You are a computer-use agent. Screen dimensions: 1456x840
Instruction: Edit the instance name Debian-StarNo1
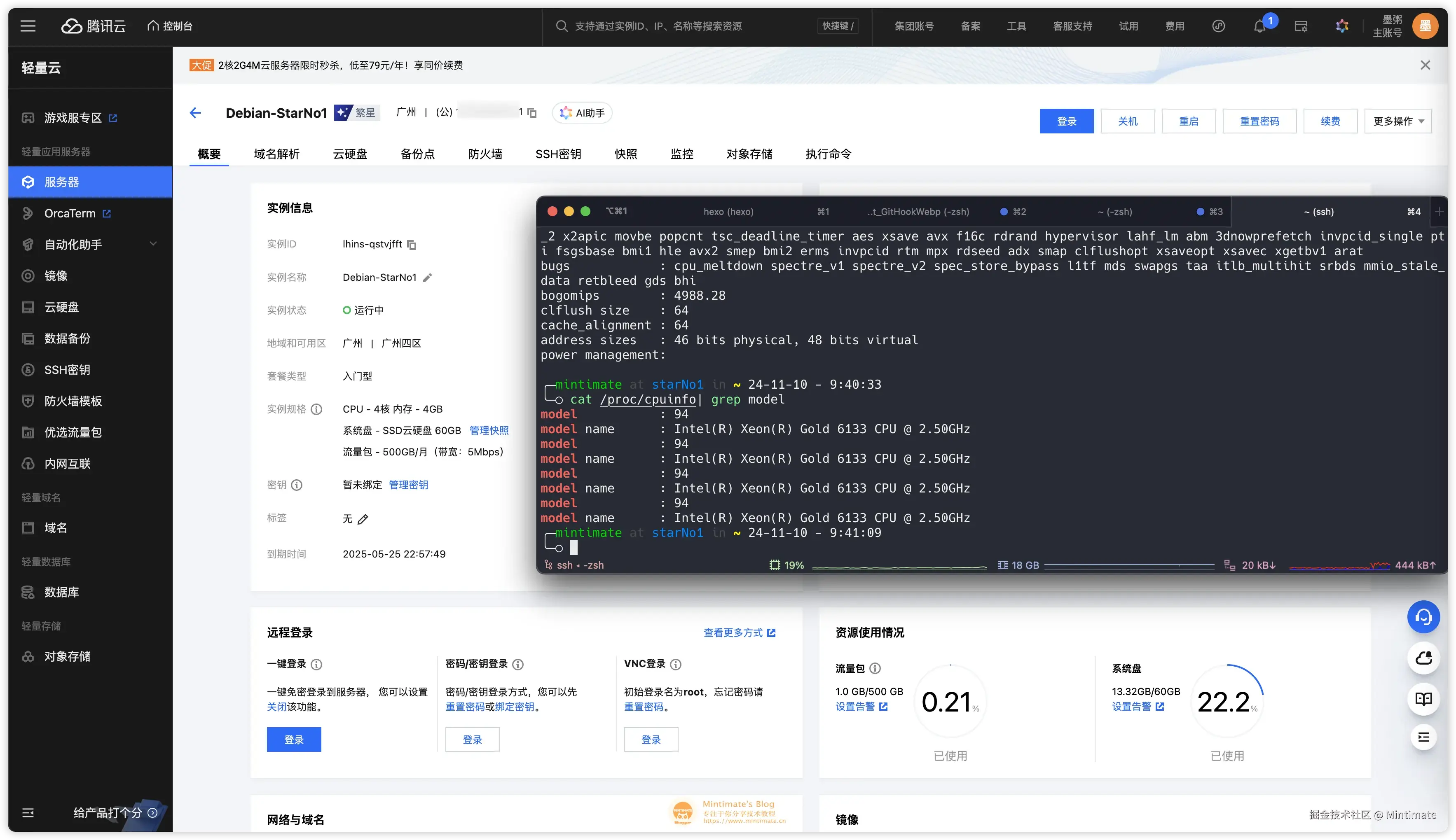[x=427, y=278]
